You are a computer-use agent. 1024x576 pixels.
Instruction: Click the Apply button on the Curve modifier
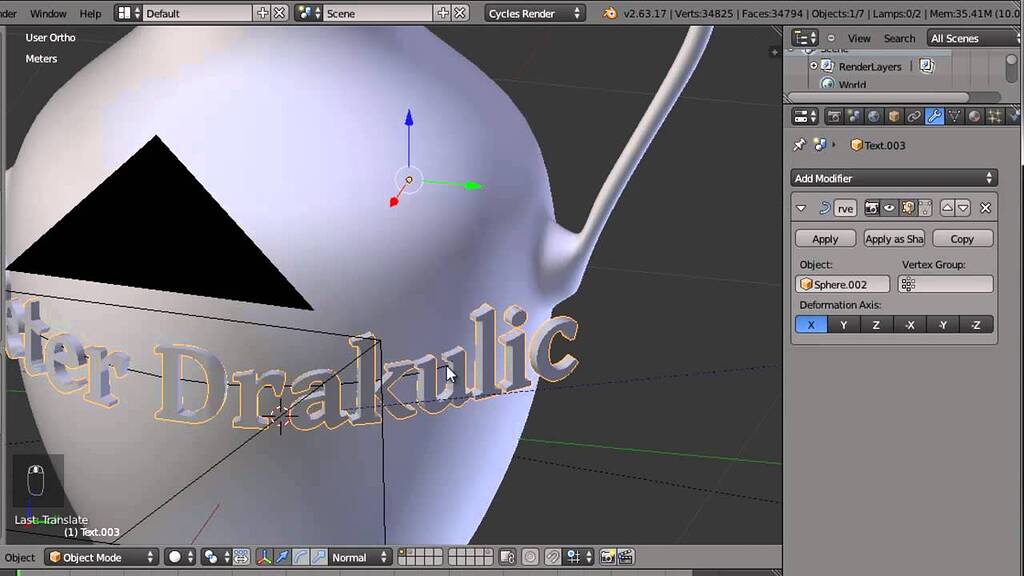pyautogui.click(x=824, y=238)
